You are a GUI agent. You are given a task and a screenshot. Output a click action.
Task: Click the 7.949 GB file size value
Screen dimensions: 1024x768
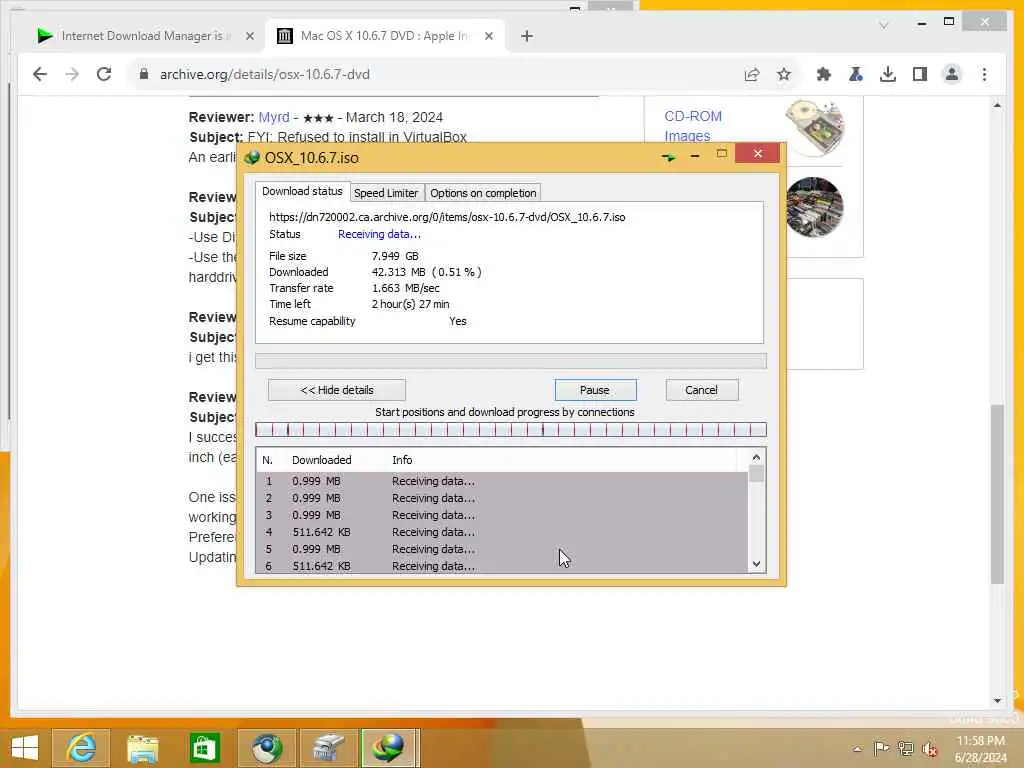coord(395,256)
